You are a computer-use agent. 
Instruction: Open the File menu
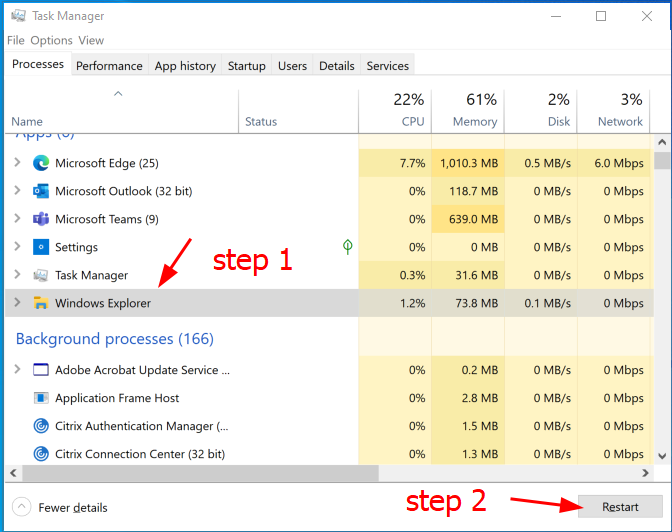click(x=16, y=40)
